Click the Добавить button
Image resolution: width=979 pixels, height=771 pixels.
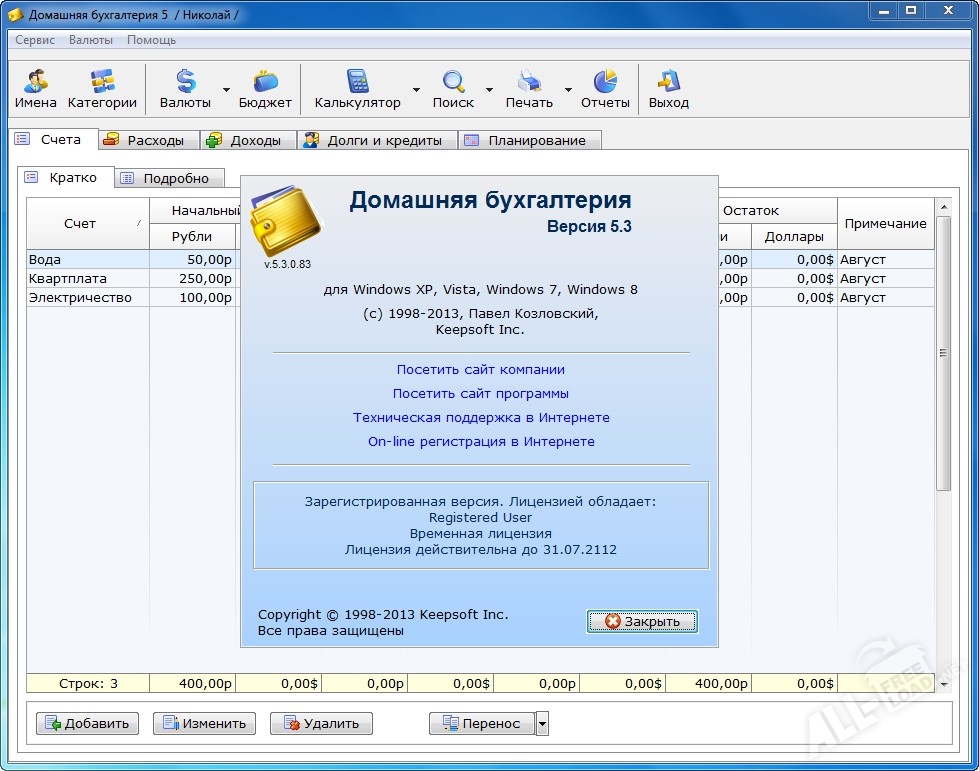coord(88,723)
